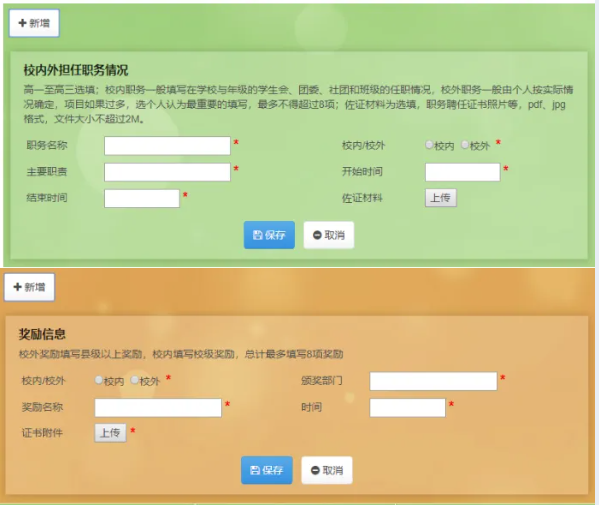The image size is (599, 505).
Task: Focus the 职务名称 input field
Action: 167,146
